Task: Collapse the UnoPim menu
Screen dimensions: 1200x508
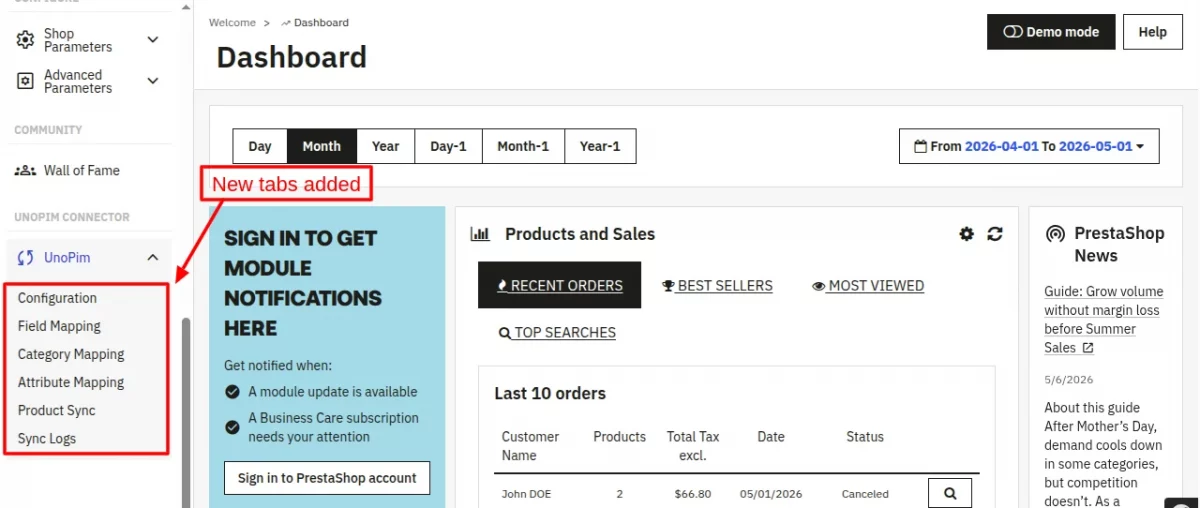Action: [153, 258]
